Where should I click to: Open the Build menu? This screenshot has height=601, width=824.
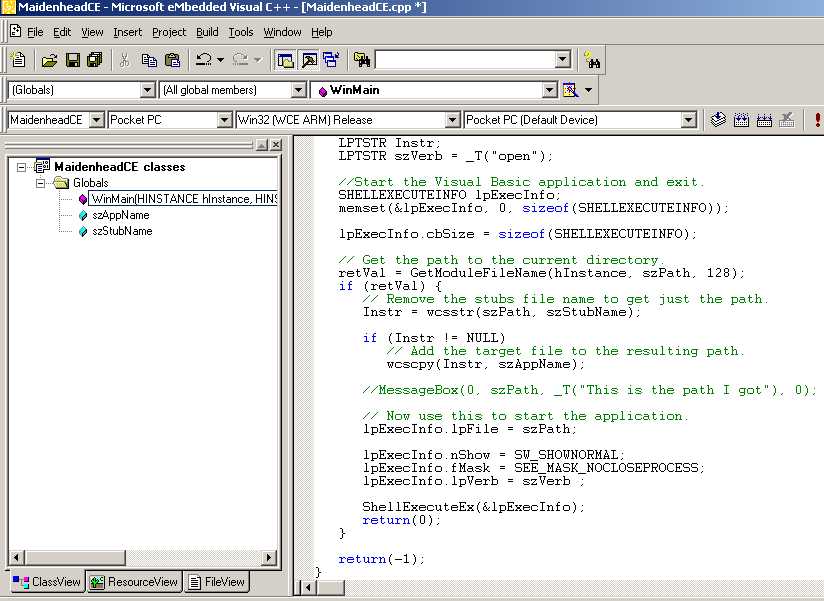point(207,32)
